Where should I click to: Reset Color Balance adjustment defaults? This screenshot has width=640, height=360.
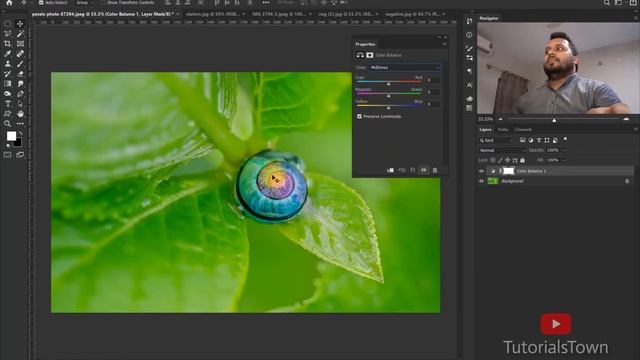(413, 170)
